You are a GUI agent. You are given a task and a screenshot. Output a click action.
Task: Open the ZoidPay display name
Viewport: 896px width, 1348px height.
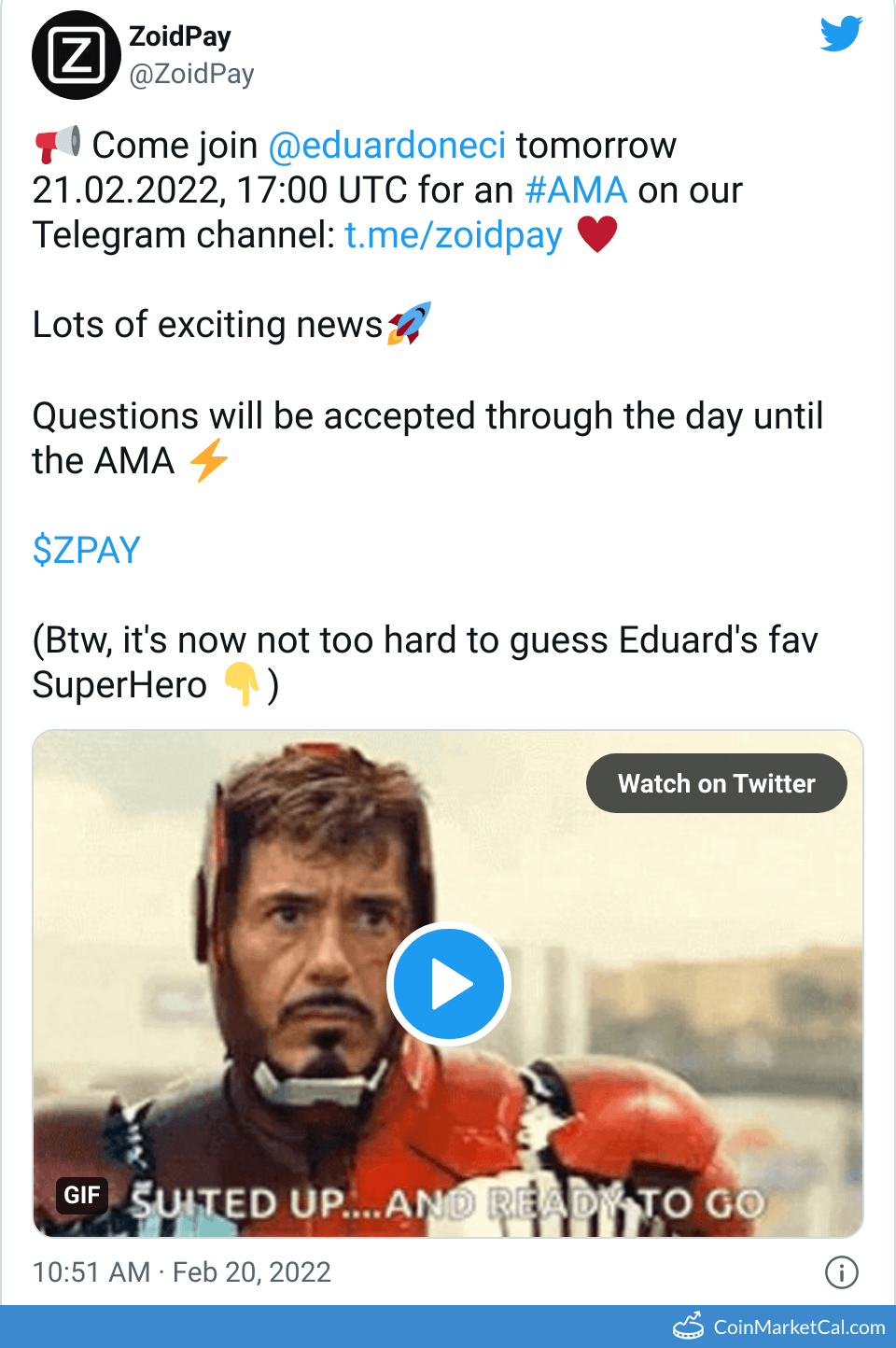click(x=180, y=36)
